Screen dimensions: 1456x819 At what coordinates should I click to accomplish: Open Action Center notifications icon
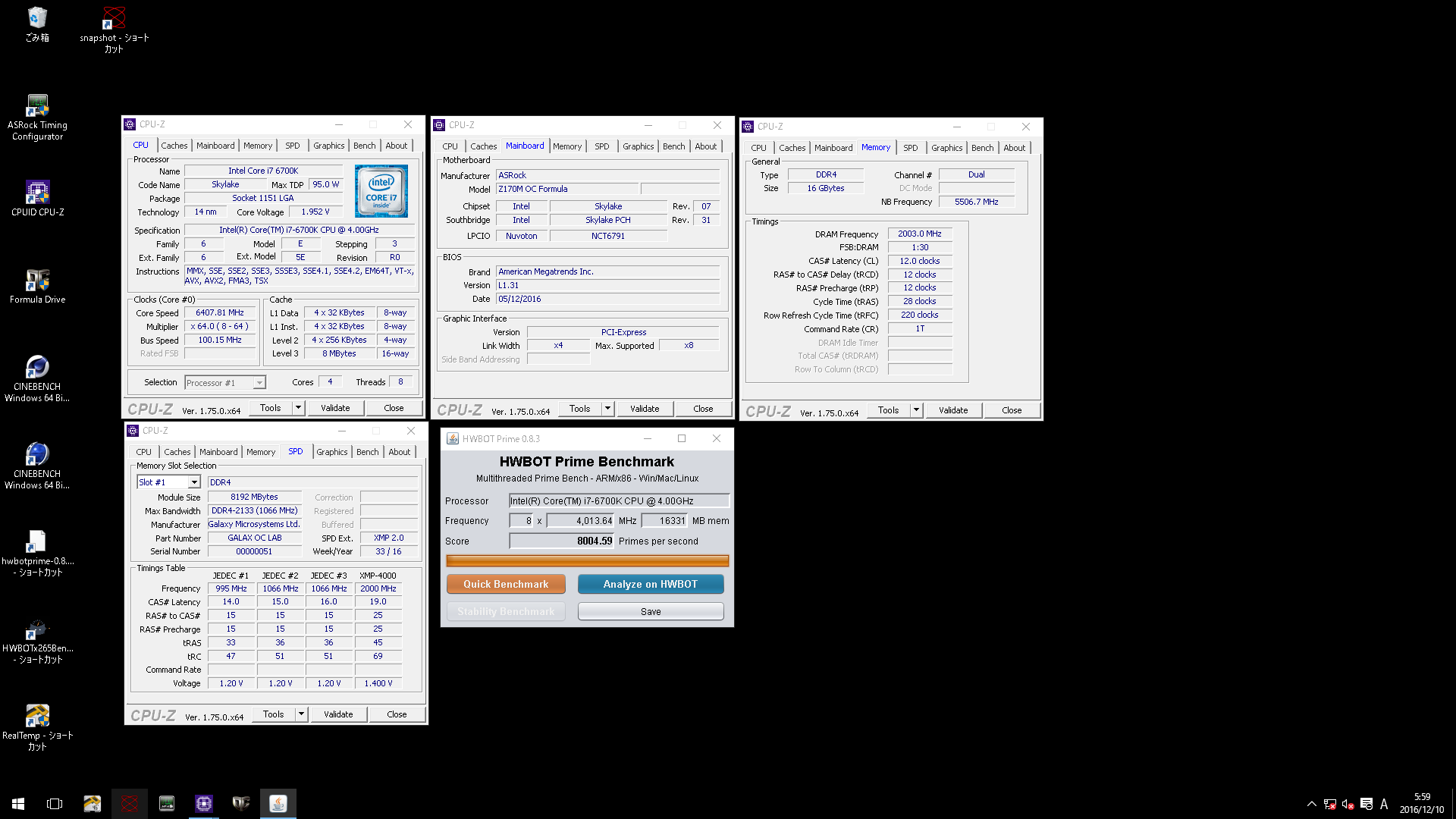pyautogui.click(x=1366, y=804)
